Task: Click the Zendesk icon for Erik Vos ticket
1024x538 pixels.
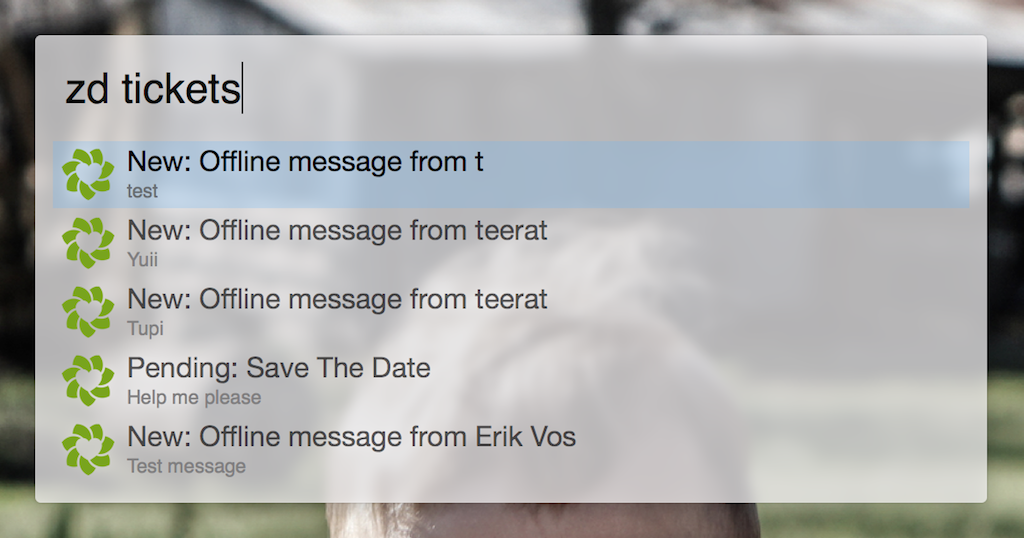Action: (x=88, y=450)
